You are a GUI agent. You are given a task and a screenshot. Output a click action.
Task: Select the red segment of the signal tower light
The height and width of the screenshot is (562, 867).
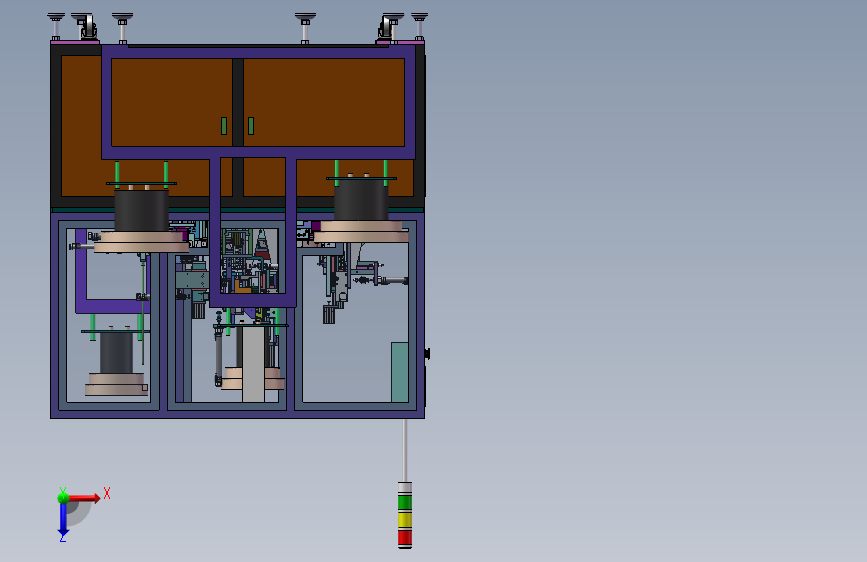pos(405,537)
